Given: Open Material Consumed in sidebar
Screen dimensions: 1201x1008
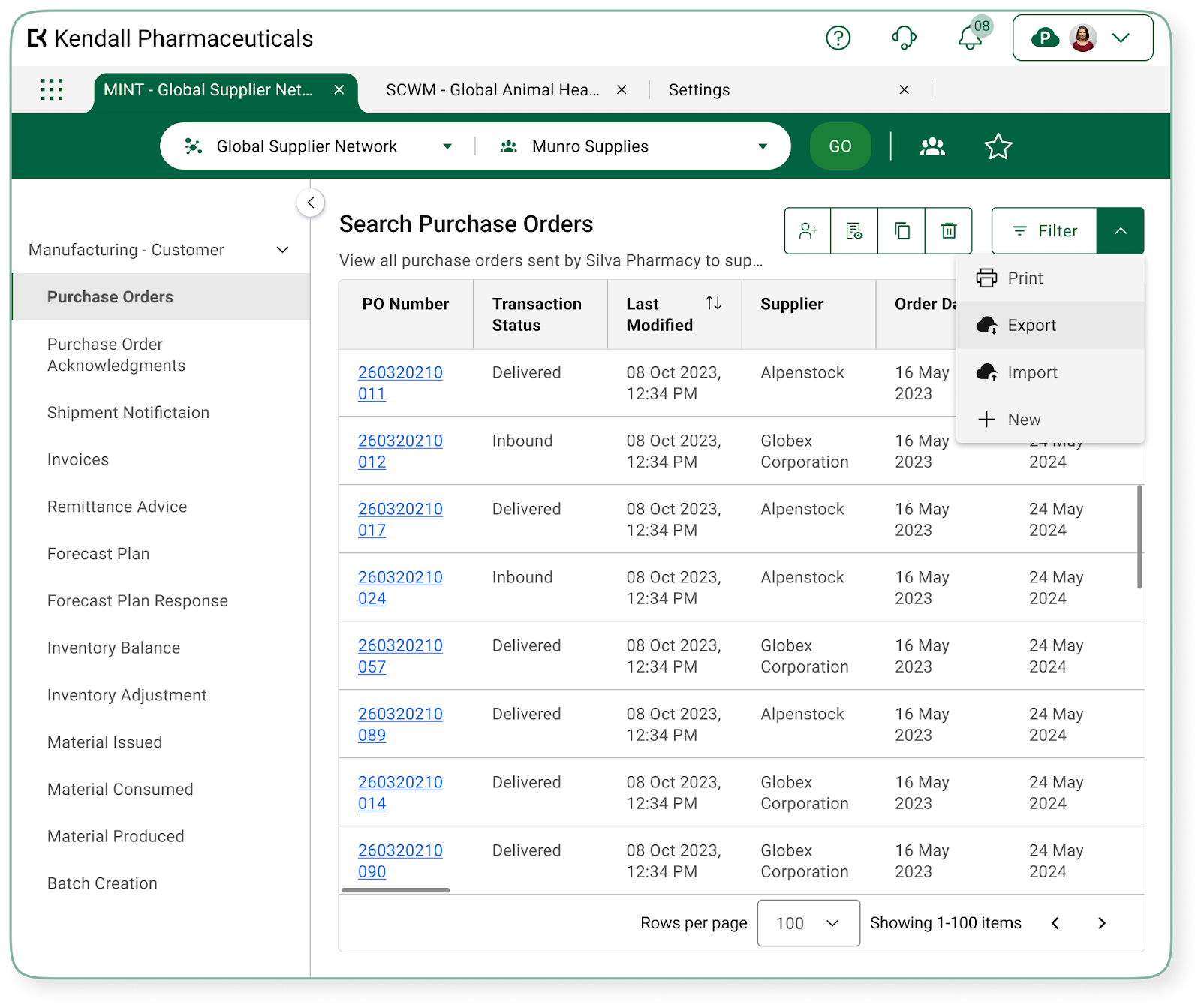Looking at the screenshot, I should click(x=120, y=790).
